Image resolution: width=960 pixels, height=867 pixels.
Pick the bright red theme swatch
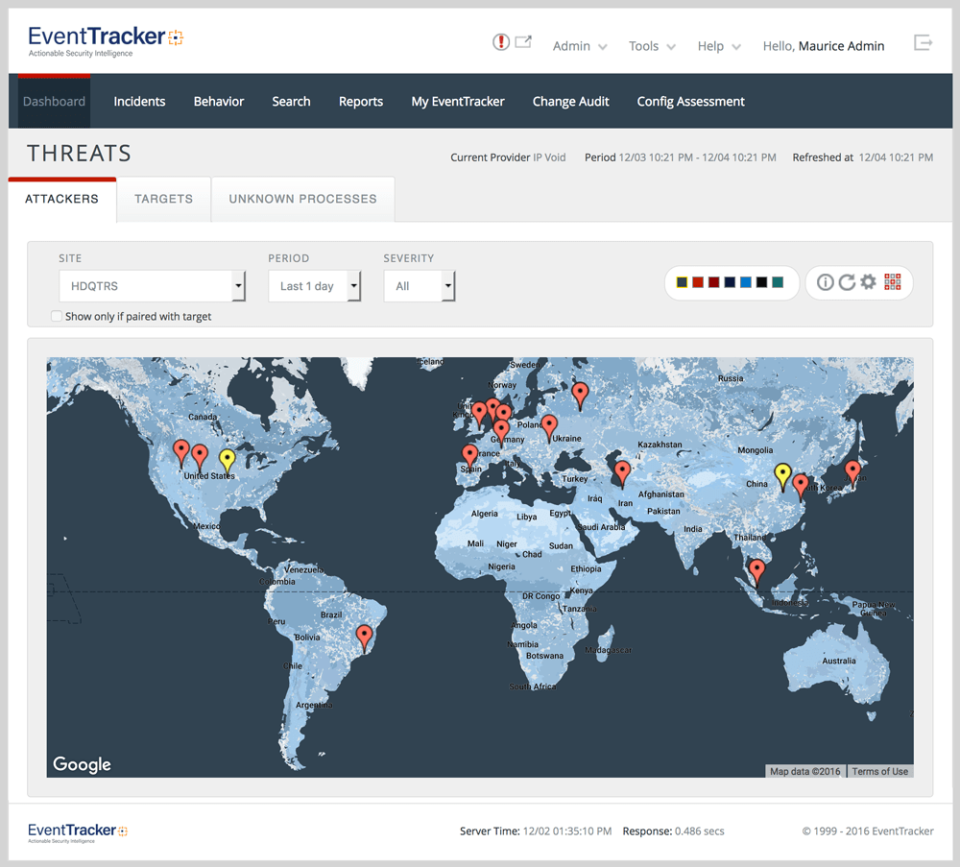[697, 282]
